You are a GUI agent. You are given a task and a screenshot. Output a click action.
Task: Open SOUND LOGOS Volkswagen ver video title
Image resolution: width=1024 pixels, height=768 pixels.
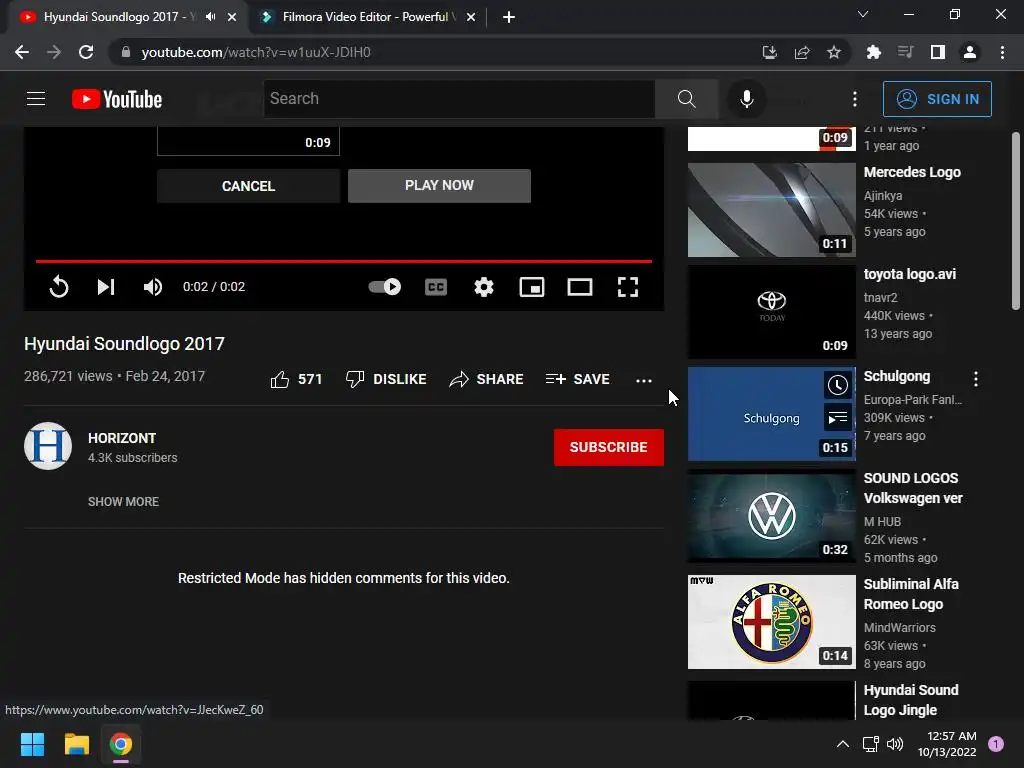[x=913, y=488]
